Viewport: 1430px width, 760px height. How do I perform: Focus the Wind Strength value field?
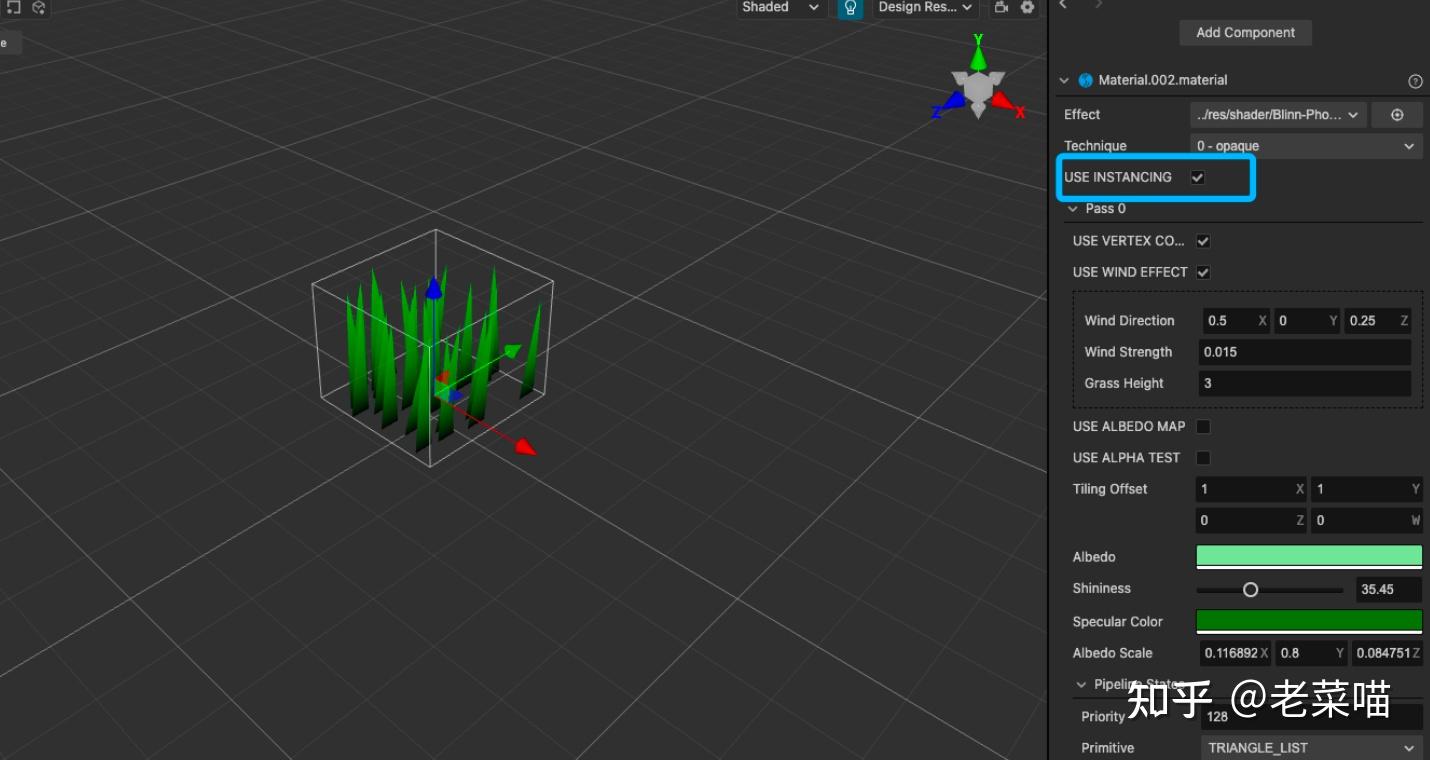1305,352
